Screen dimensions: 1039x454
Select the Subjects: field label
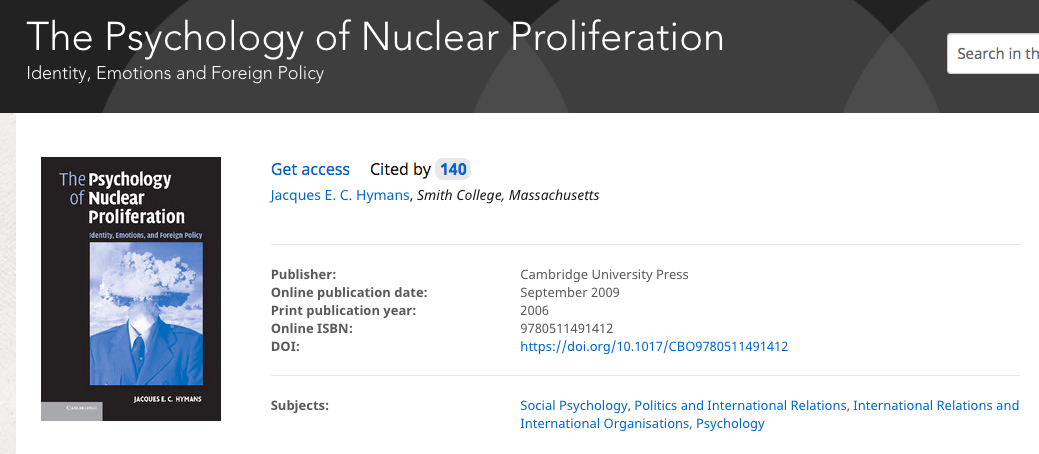[300, 406]
